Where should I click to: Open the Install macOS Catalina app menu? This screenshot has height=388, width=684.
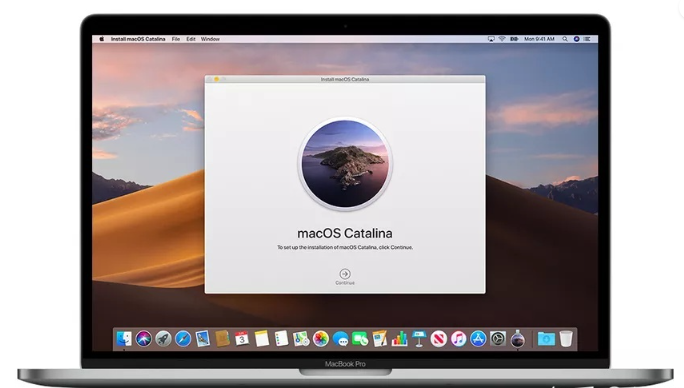tap(138, 39)
